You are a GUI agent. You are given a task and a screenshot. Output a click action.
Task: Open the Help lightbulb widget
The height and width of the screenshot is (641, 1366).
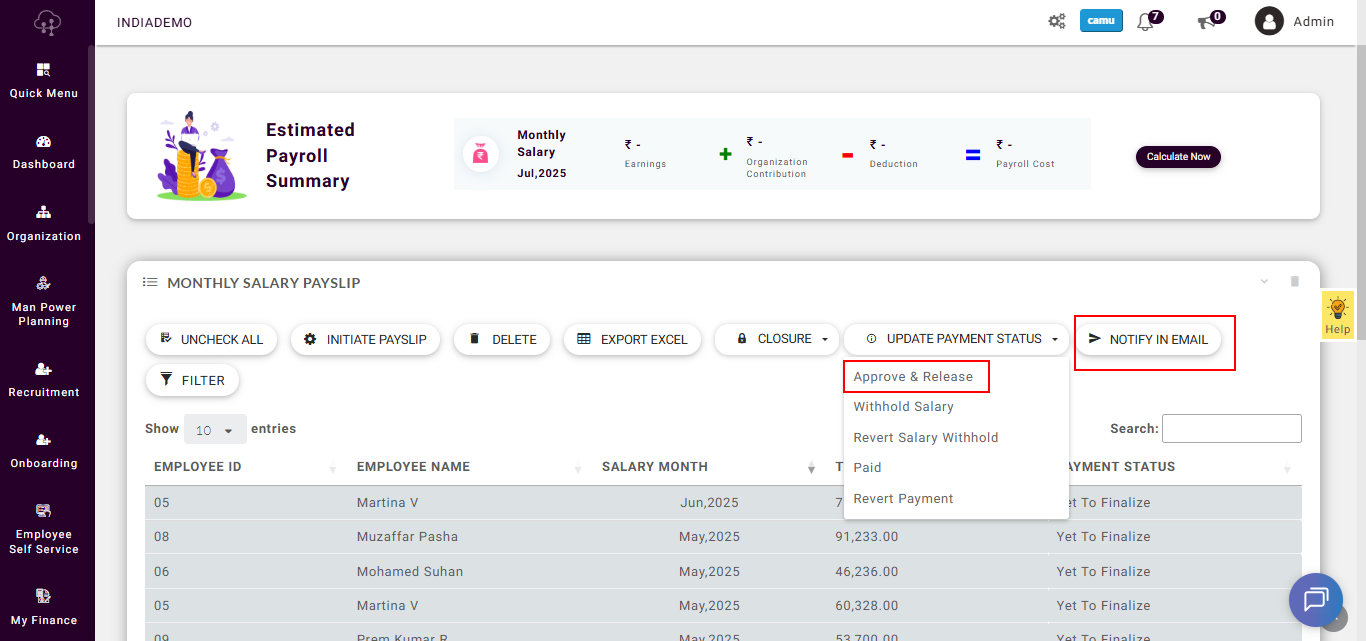pyautogui.click(x=1337, y=315)
